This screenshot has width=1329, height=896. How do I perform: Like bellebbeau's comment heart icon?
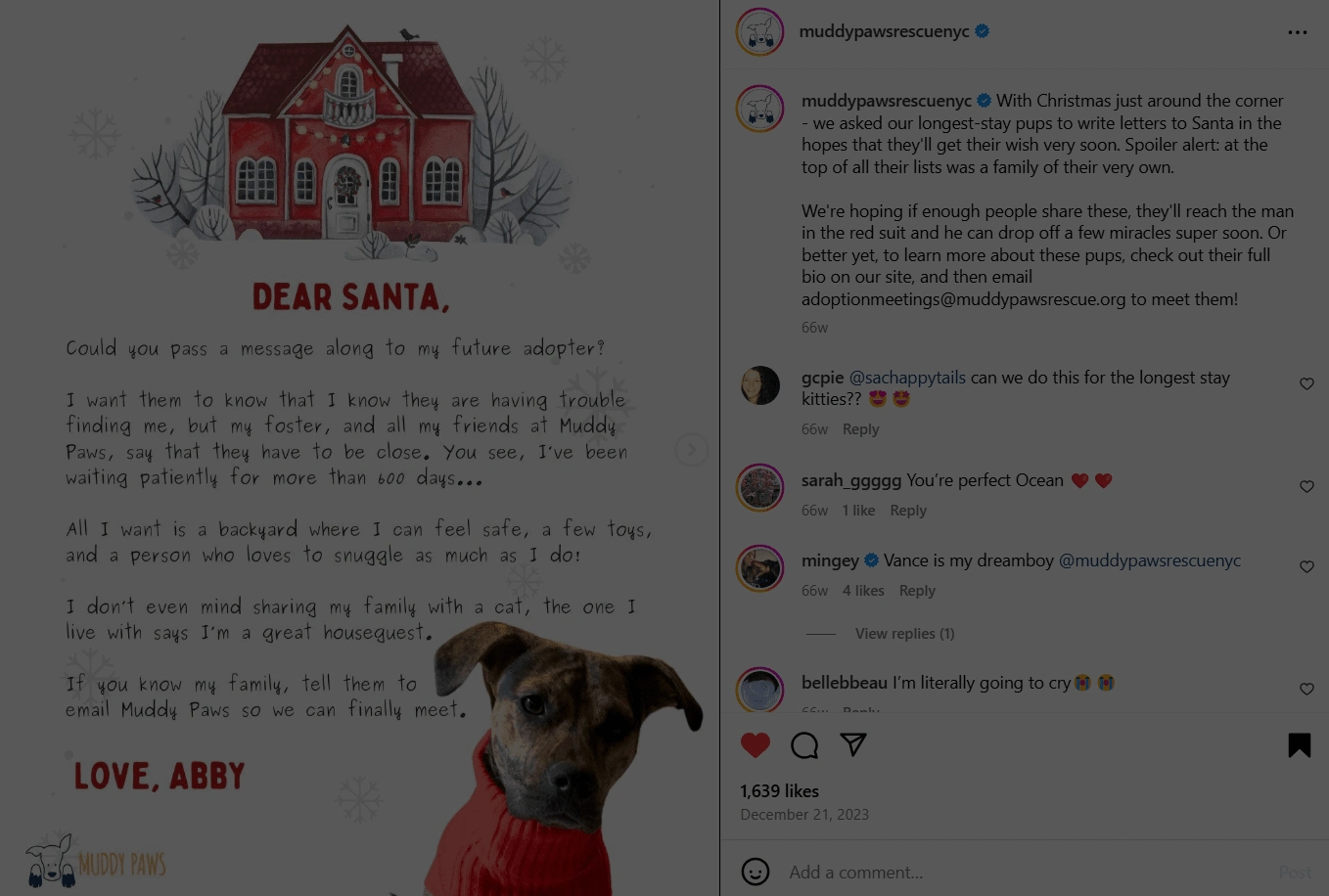click(x=1306, y=689)
